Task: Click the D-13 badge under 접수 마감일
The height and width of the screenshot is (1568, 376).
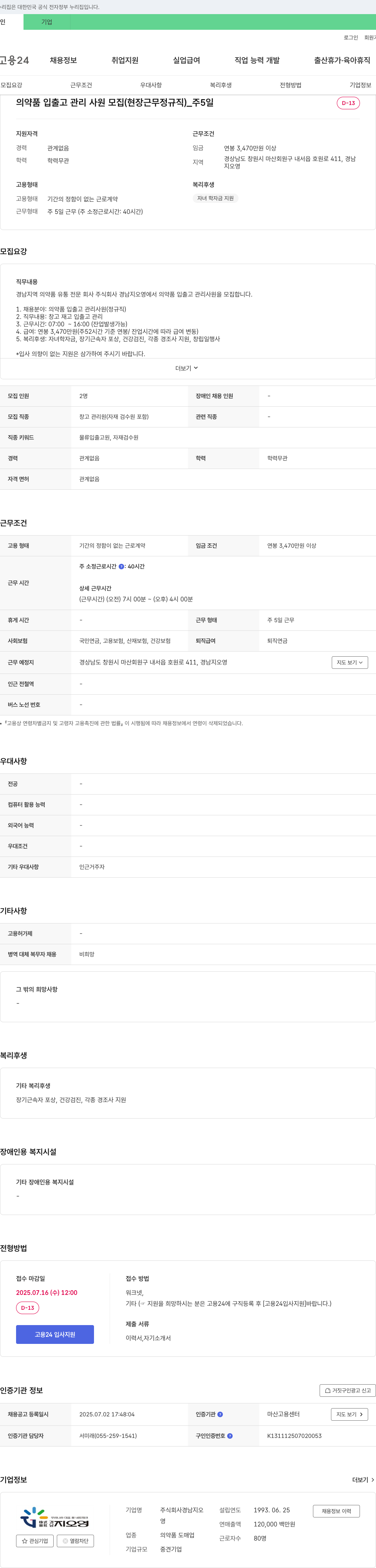Action: [x=27, y=1307]
